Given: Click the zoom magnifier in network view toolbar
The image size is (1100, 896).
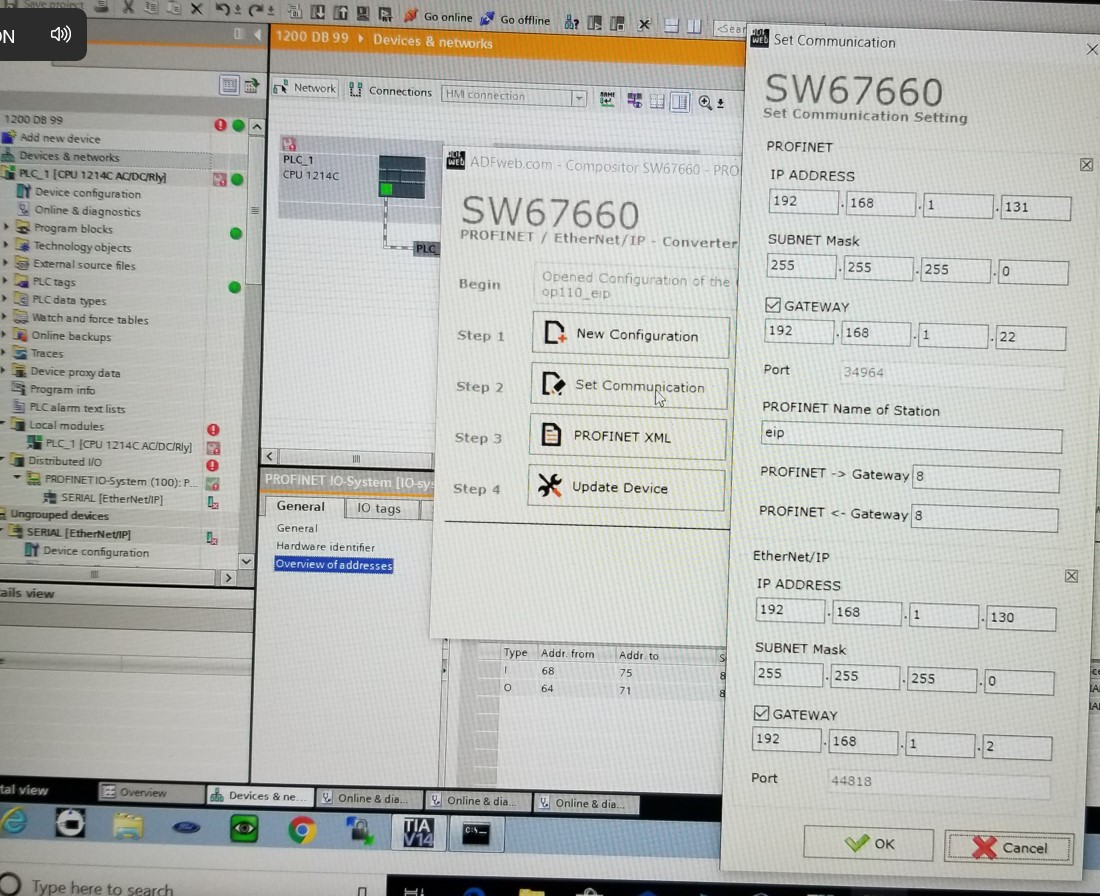Looking at the screenshot, I should [x=705, y=102].
